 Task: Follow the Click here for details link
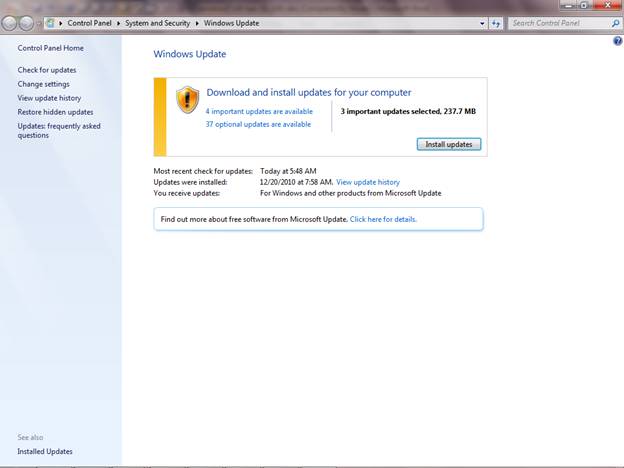pyautogui.click(x=383, y=219)
